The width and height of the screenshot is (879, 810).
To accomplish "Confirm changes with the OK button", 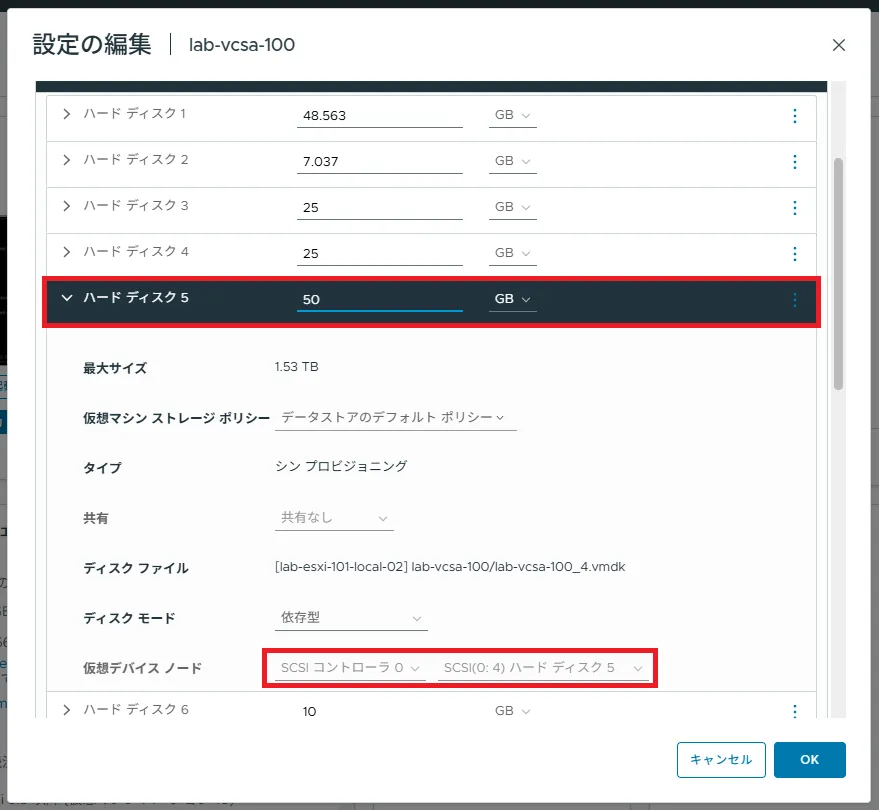I will 809,760.
